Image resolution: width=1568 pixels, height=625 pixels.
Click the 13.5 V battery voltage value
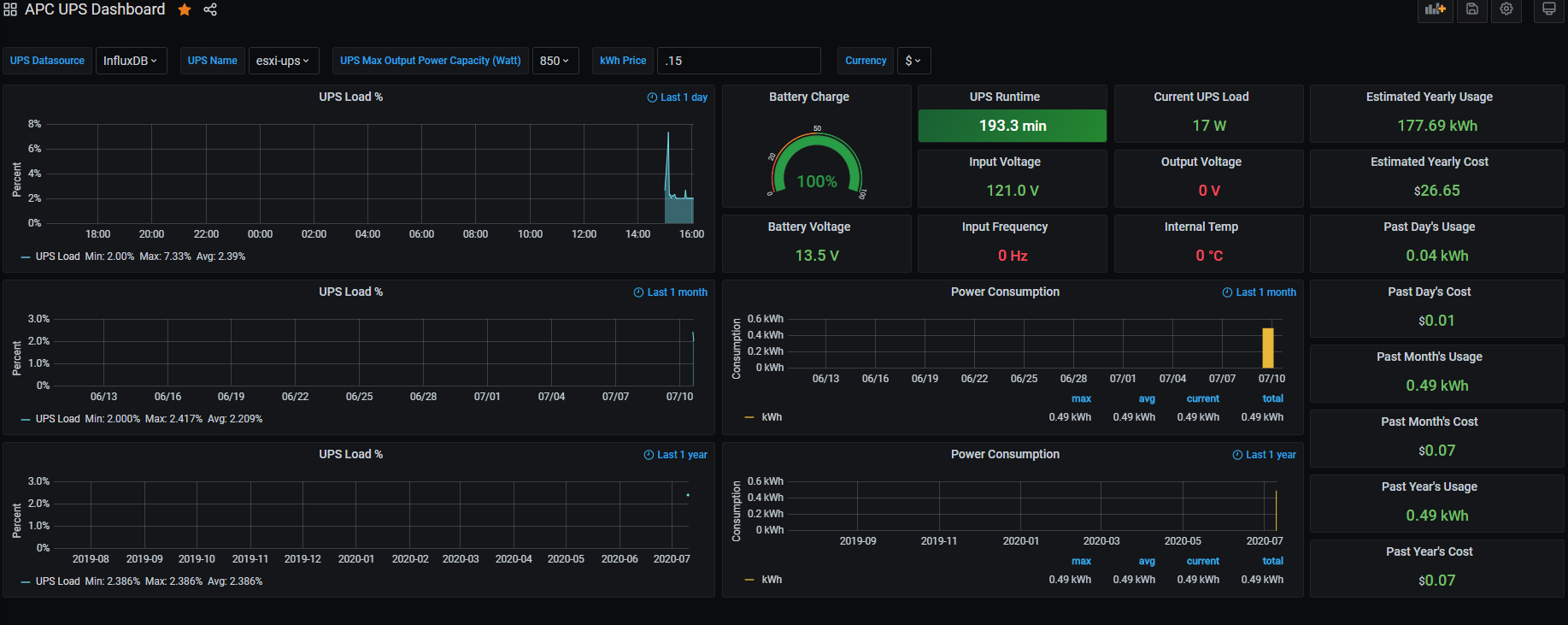pos(817,256)
